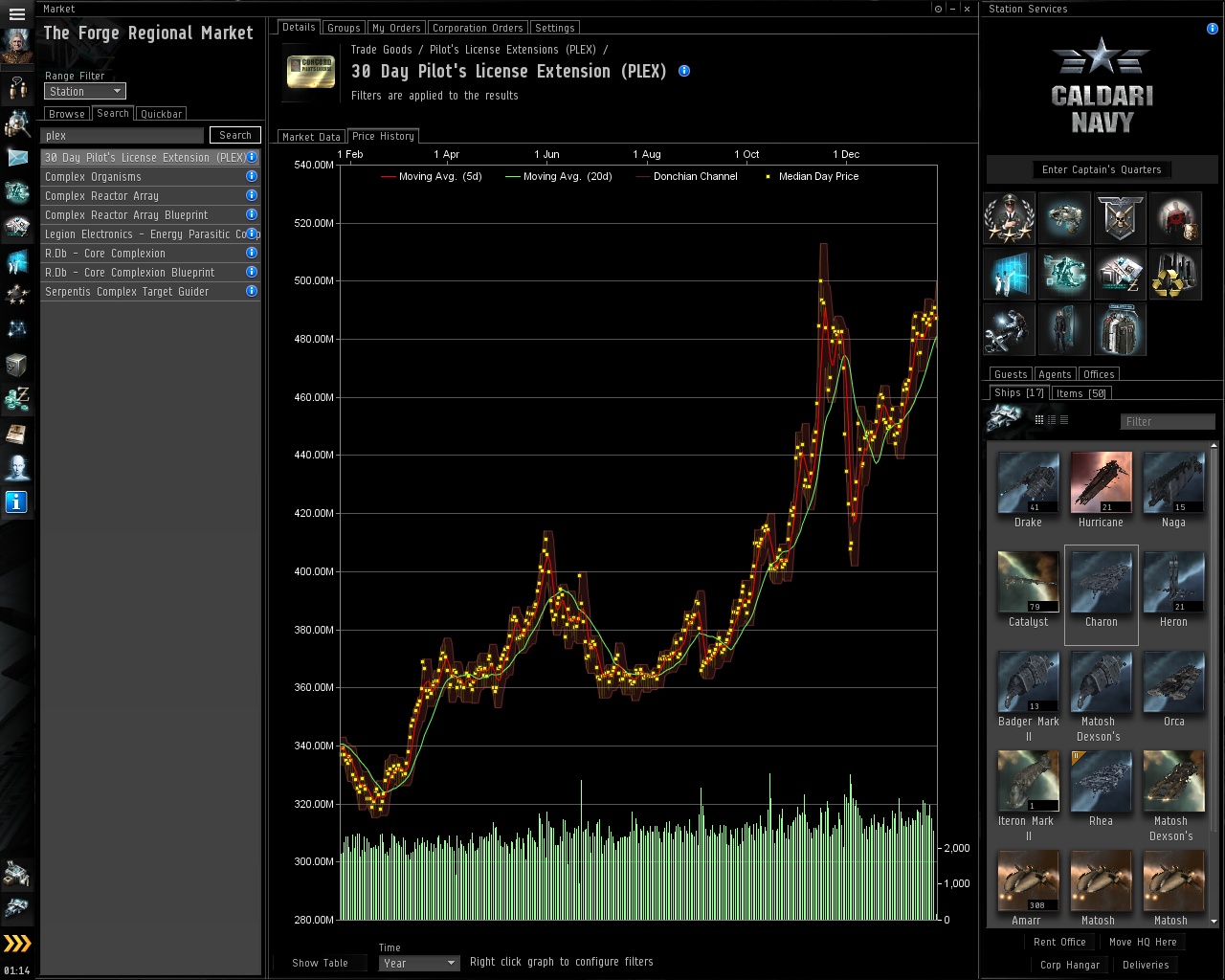Click the Rent Office button

[1059, 943]
